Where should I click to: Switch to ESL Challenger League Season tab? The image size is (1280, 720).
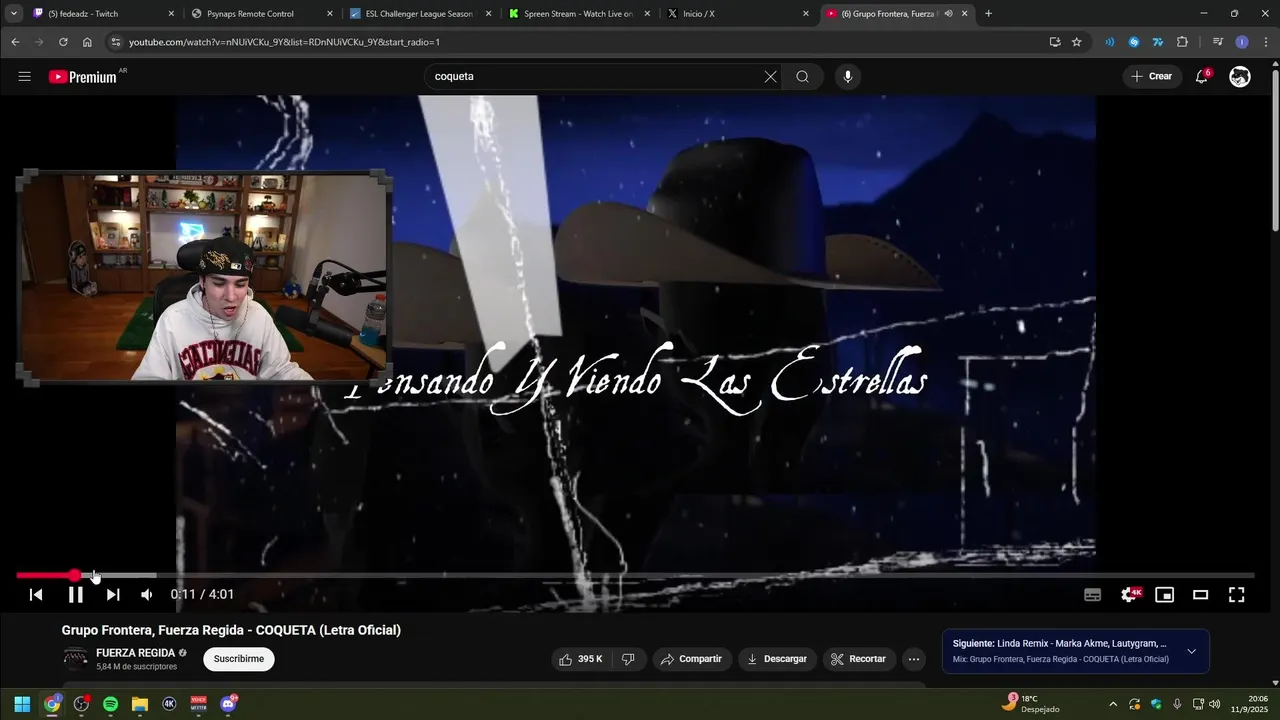(420, 14)
